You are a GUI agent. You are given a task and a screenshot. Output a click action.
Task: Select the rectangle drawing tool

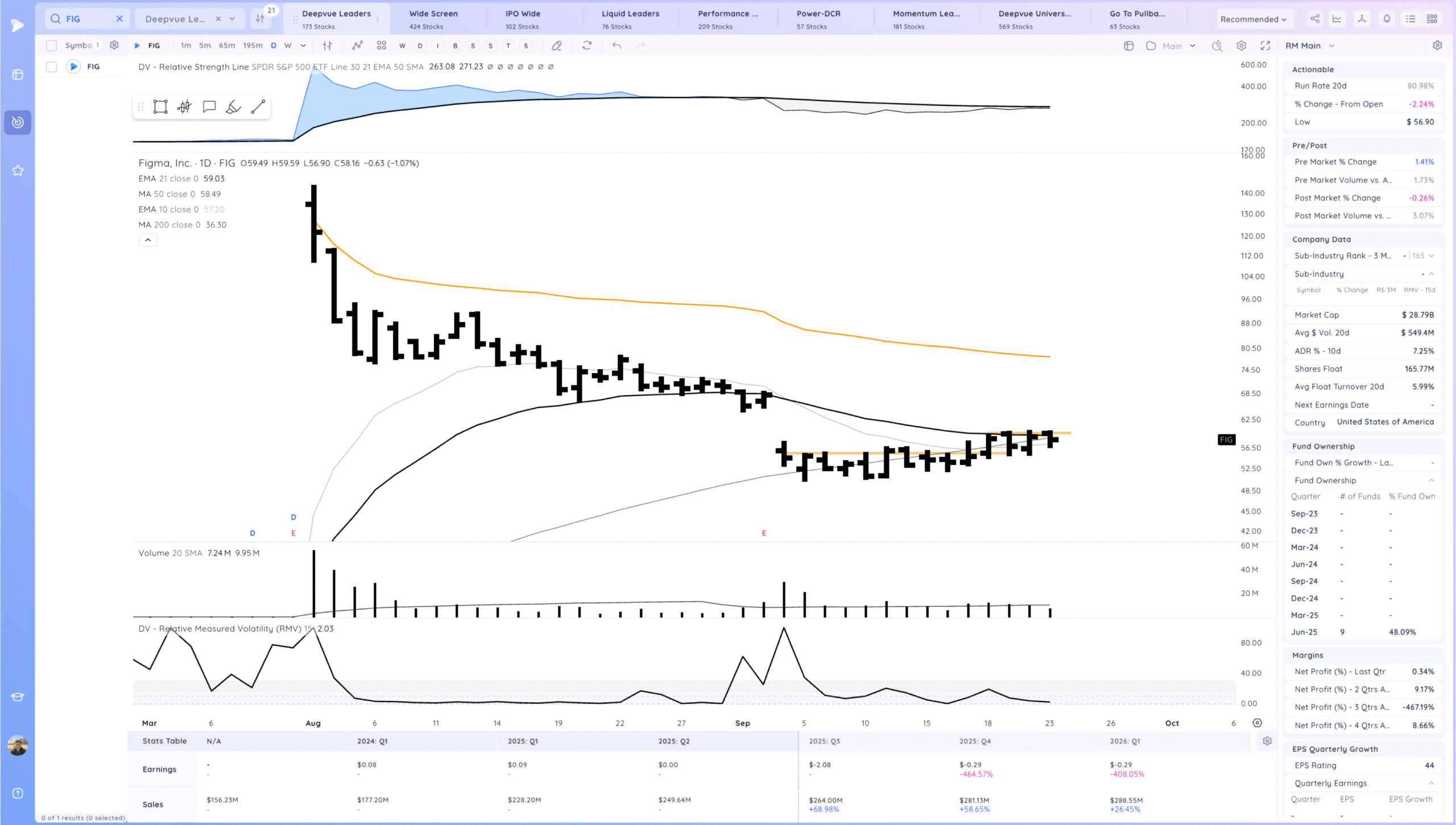coord(160,107)
